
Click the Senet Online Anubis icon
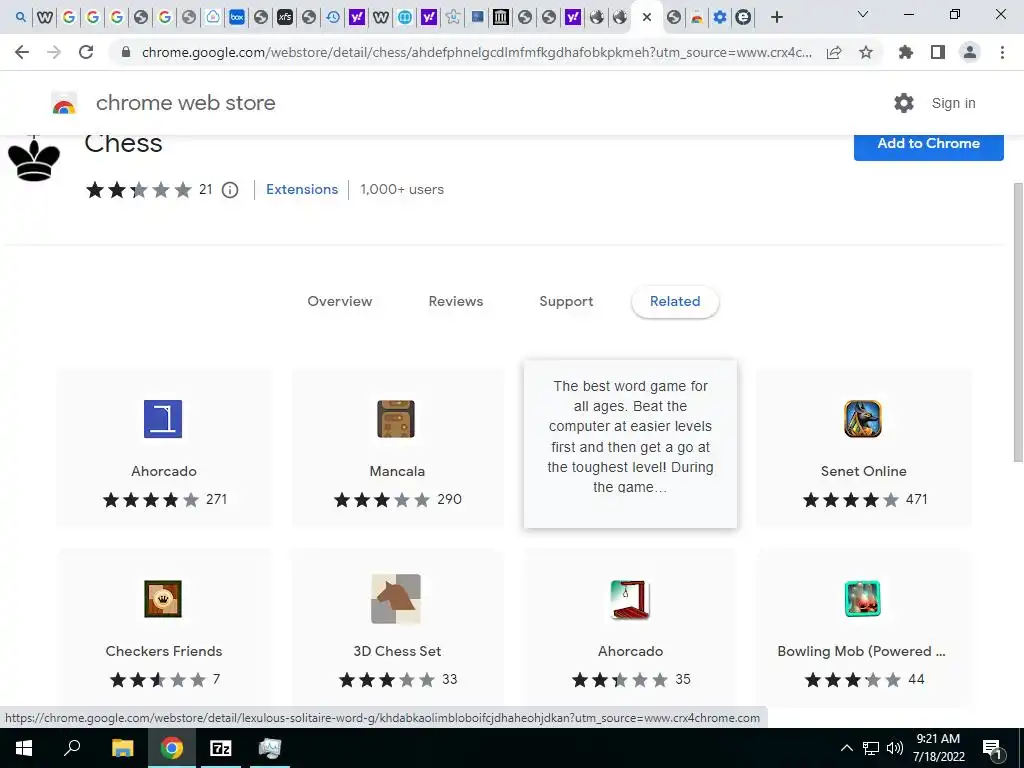click(863, 419)
